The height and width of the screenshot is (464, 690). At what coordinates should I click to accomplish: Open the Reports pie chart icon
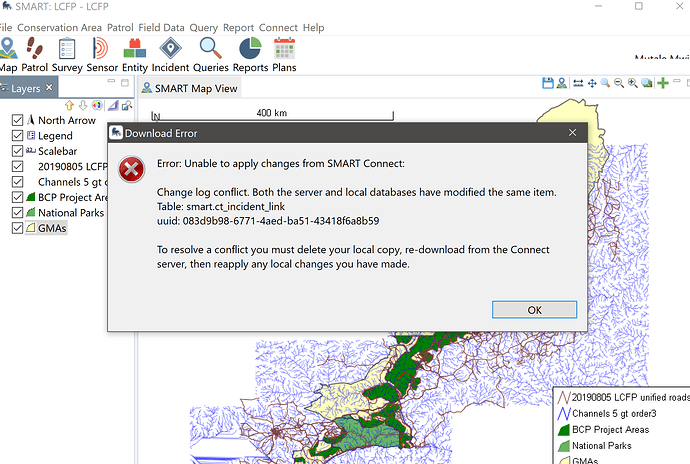pos(250,48)
